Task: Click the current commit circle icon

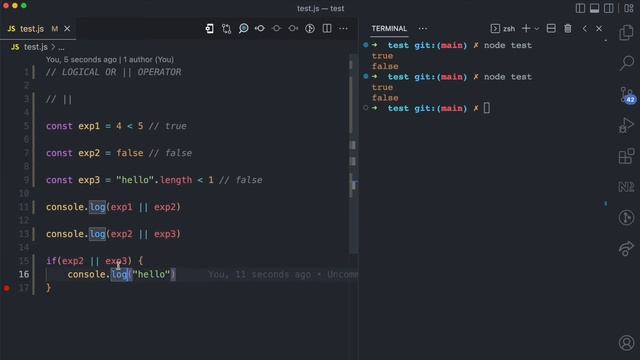Action: click(276, 29)
